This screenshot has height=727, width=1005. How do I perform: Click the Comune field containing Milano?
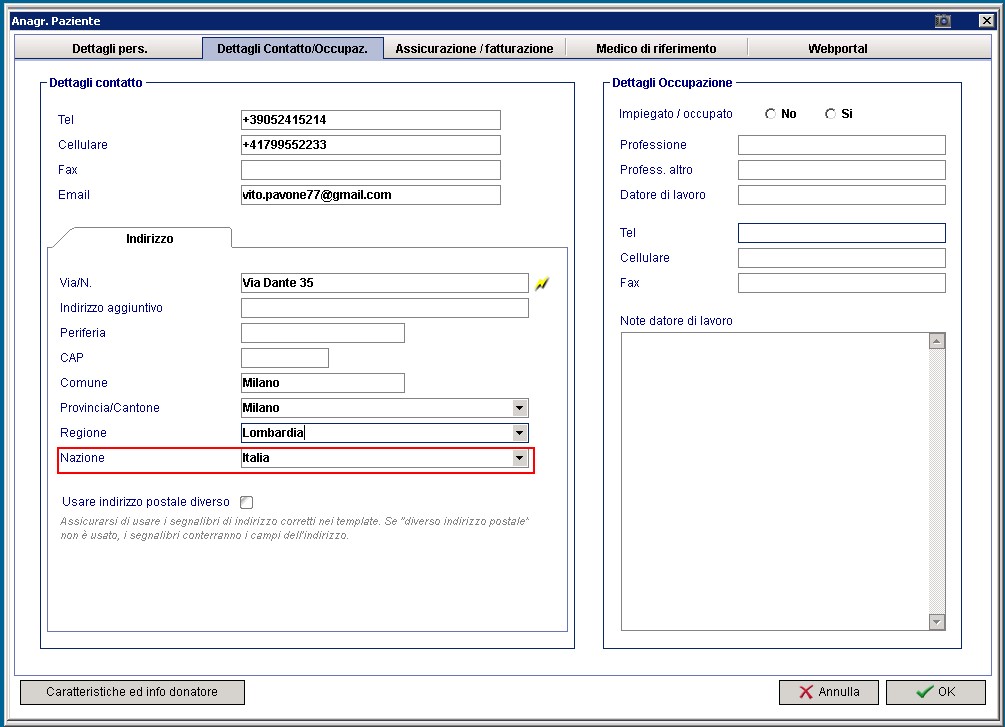pos(322,383)
